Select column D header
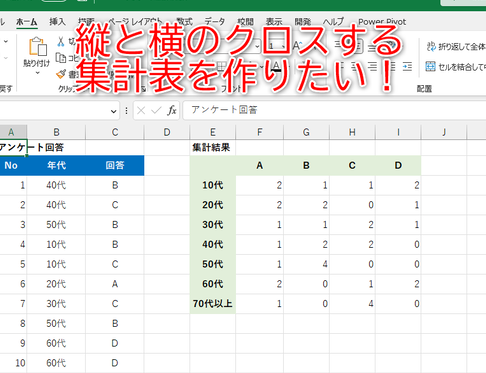The width and height of the screenshot is (486, 373). pos(167,132)
